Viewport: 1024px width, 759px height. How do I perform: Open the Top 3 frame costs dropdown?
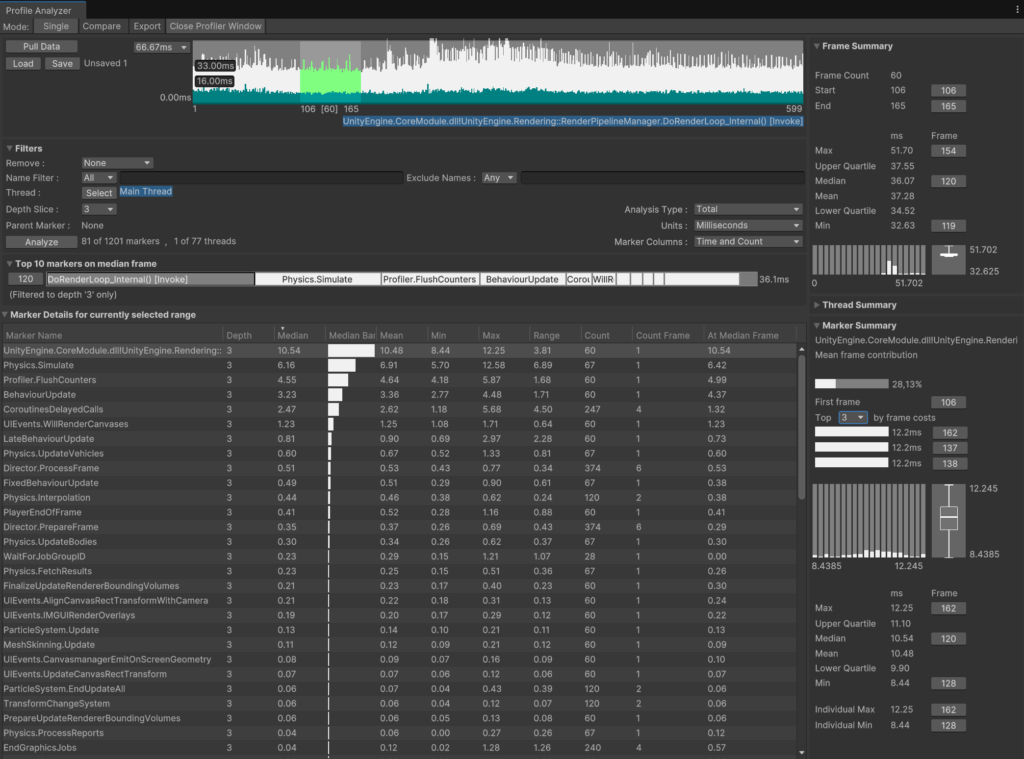tap(853, 417)
